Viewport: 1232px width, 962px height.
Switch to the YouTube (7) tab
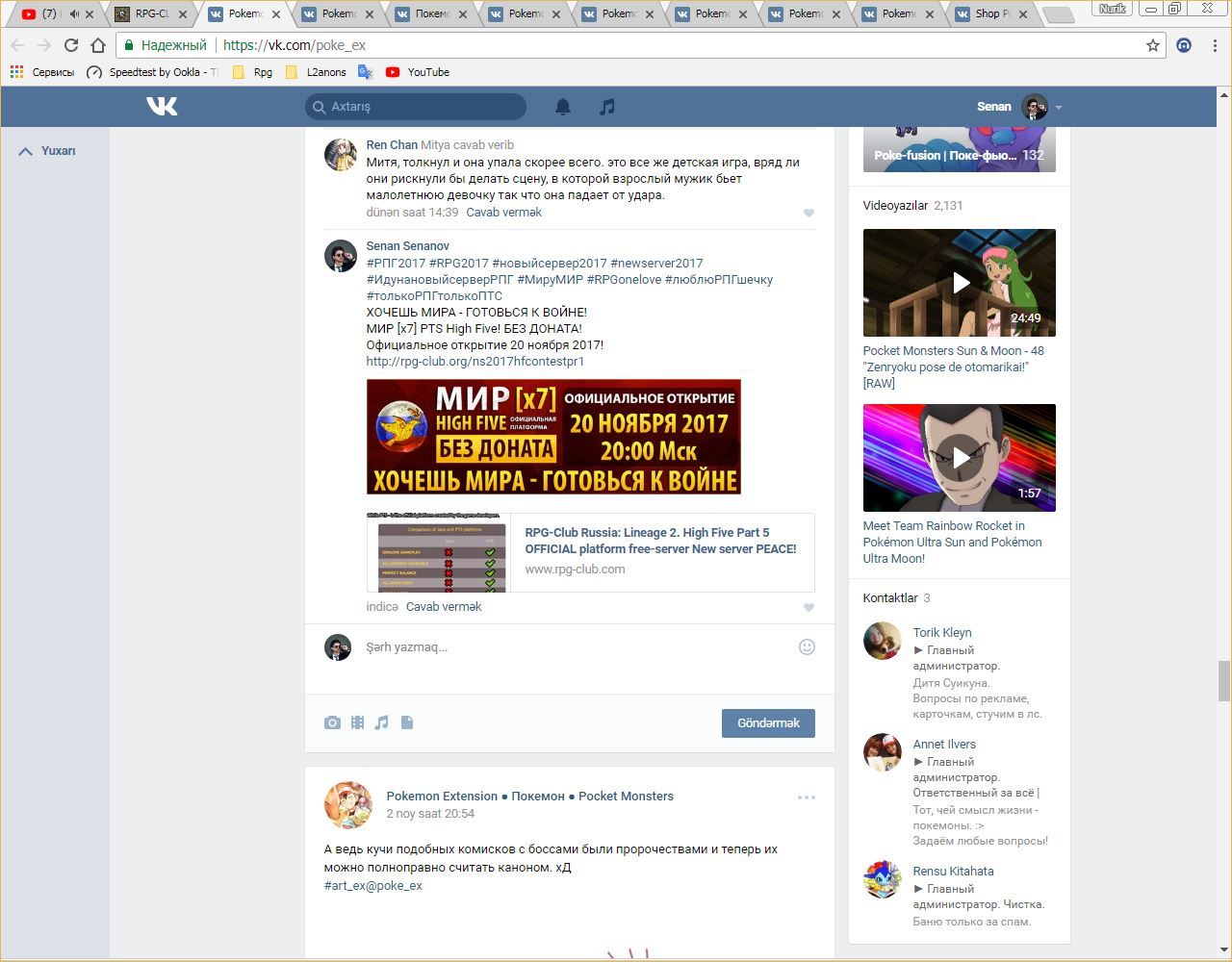(56, 13)
